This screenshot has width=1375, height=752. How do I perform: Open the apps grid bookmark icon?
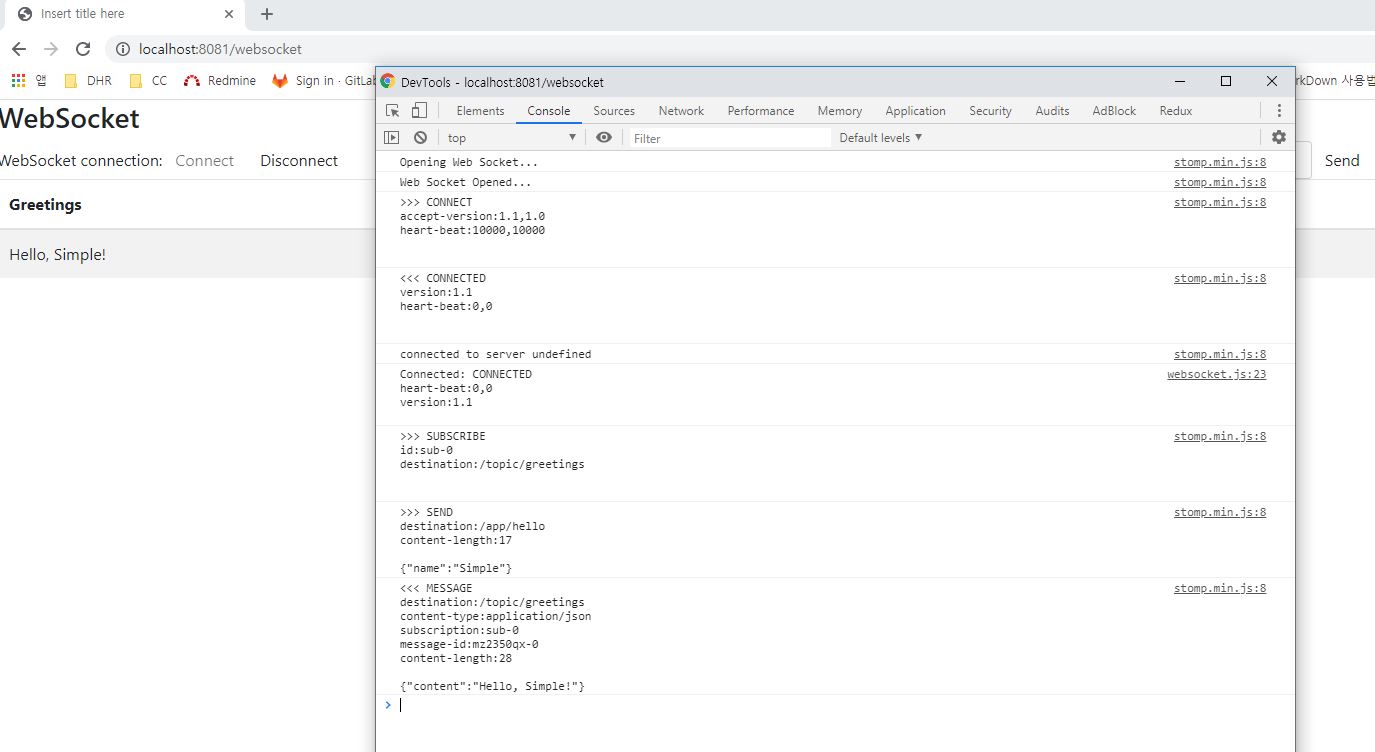click(x=18, y=81)
